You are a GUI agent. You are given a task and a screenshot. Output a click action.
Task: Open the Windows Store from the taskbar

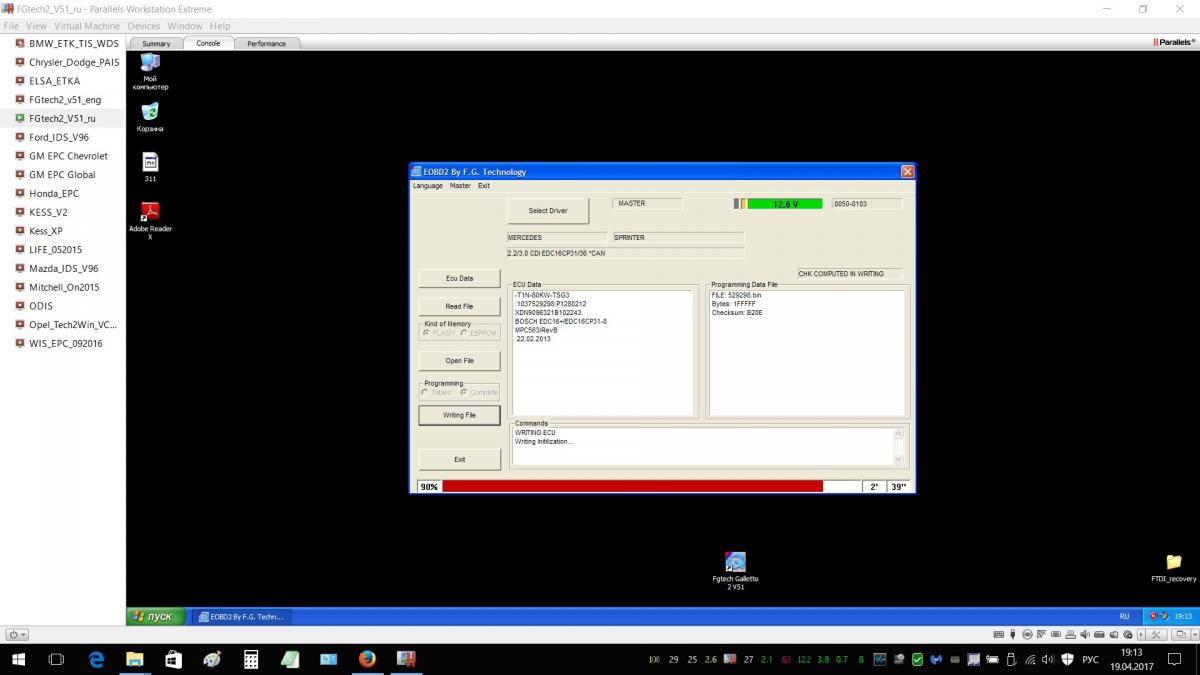pyautogui.click(x=173, y=659)
